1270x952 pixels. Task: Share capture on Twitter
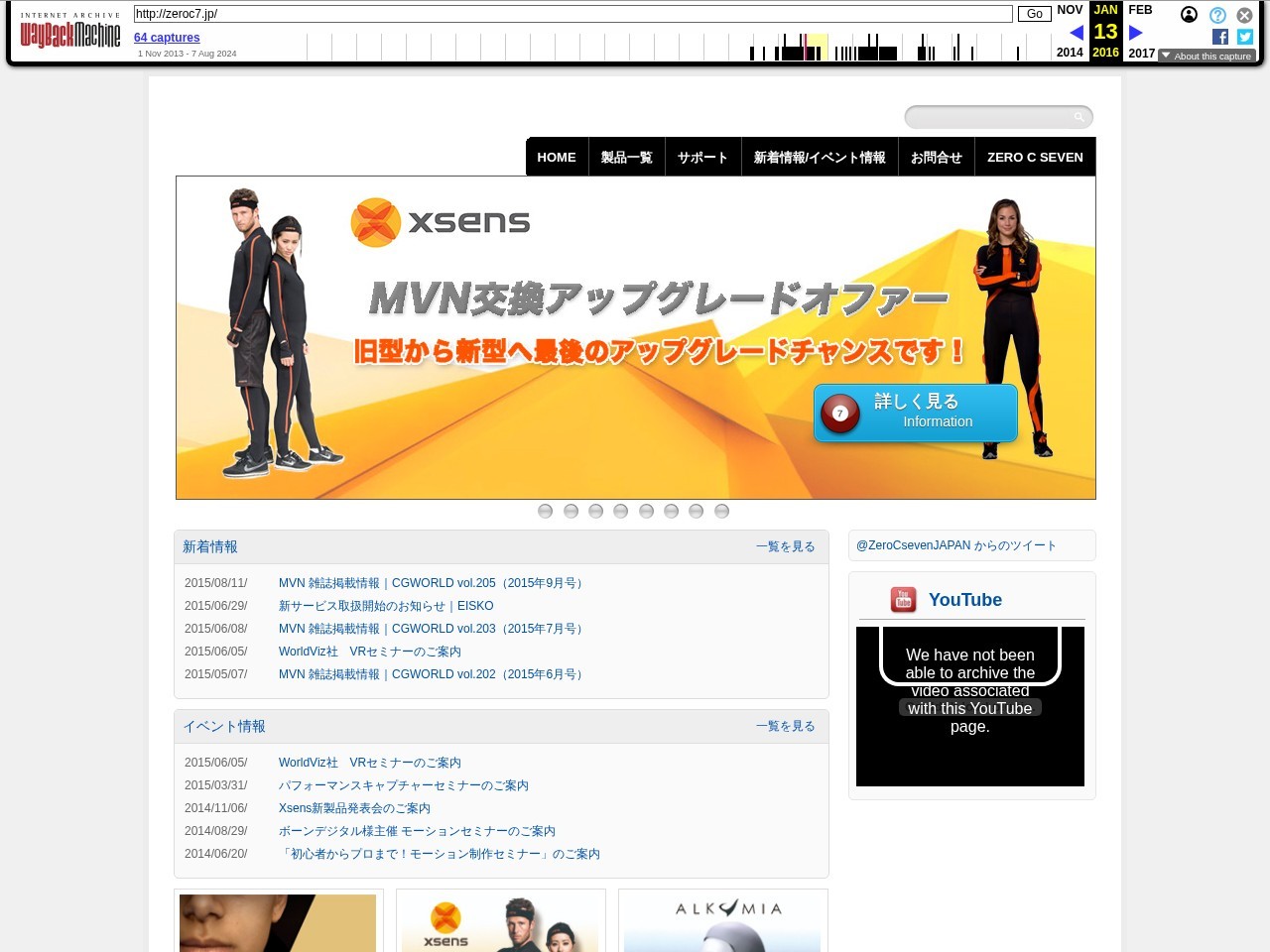(1245, 37)
